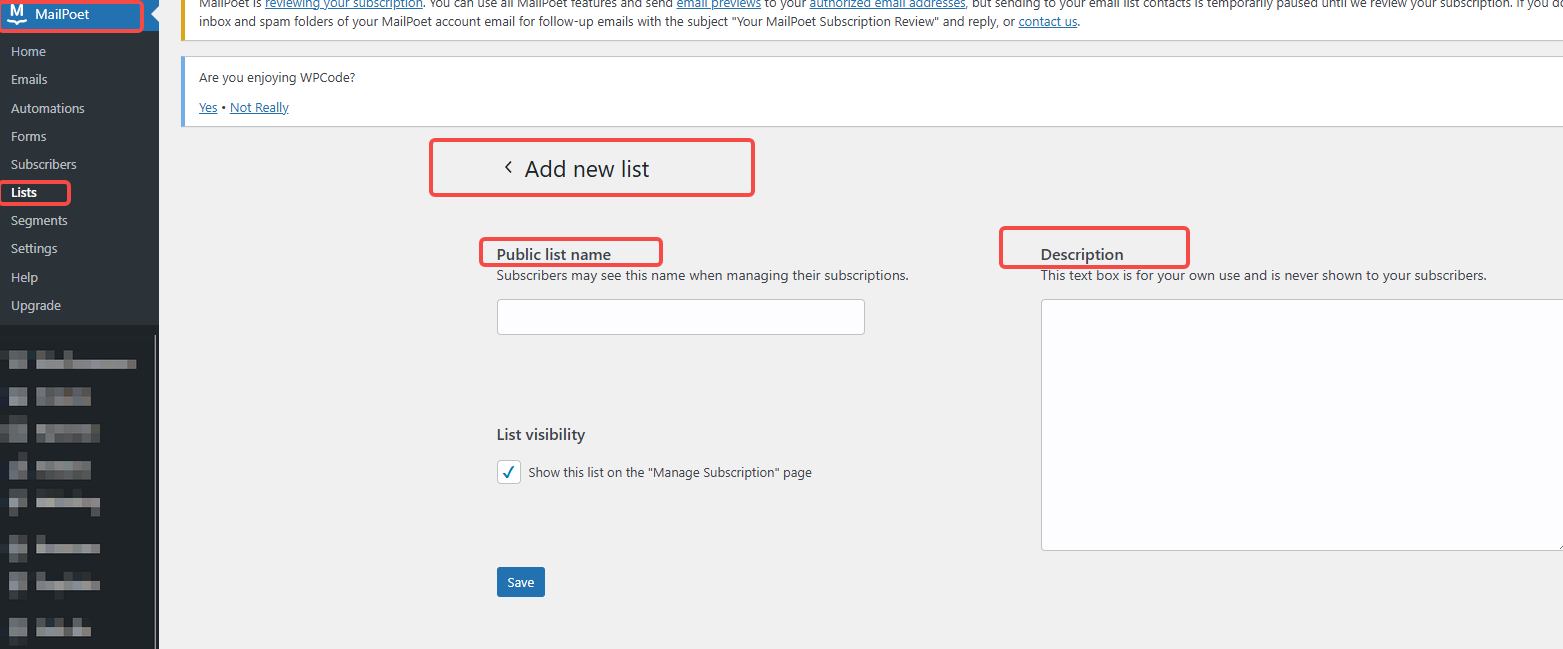This screenshot has width=1563, height=649.
Task: Select Lists in the MailPoet menu
Action: pyautogui.click(x=24, y=192)
